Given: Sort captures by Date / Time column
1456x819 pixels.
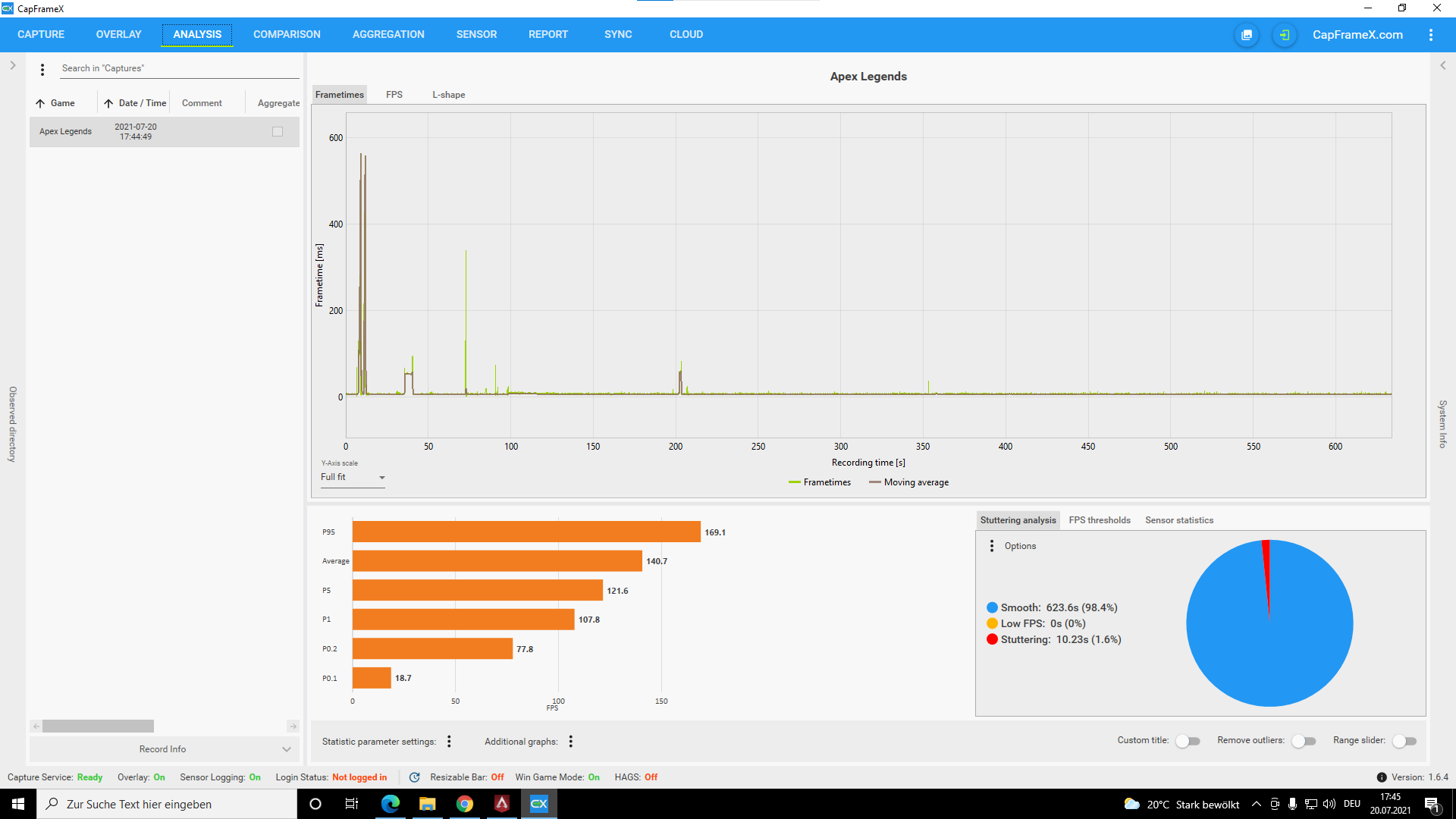Looking at the screenshot, I should pyautogui.click(x=141, y=103).
